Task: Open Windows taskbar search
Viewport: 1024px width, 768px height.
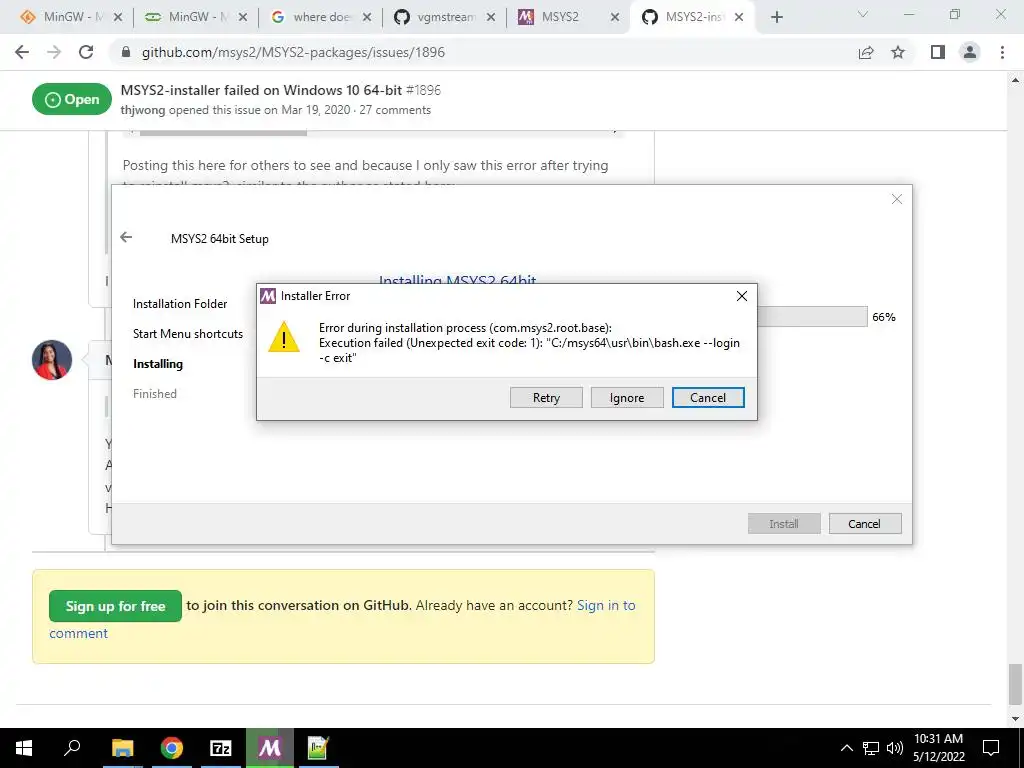Action: coord(72,748)
